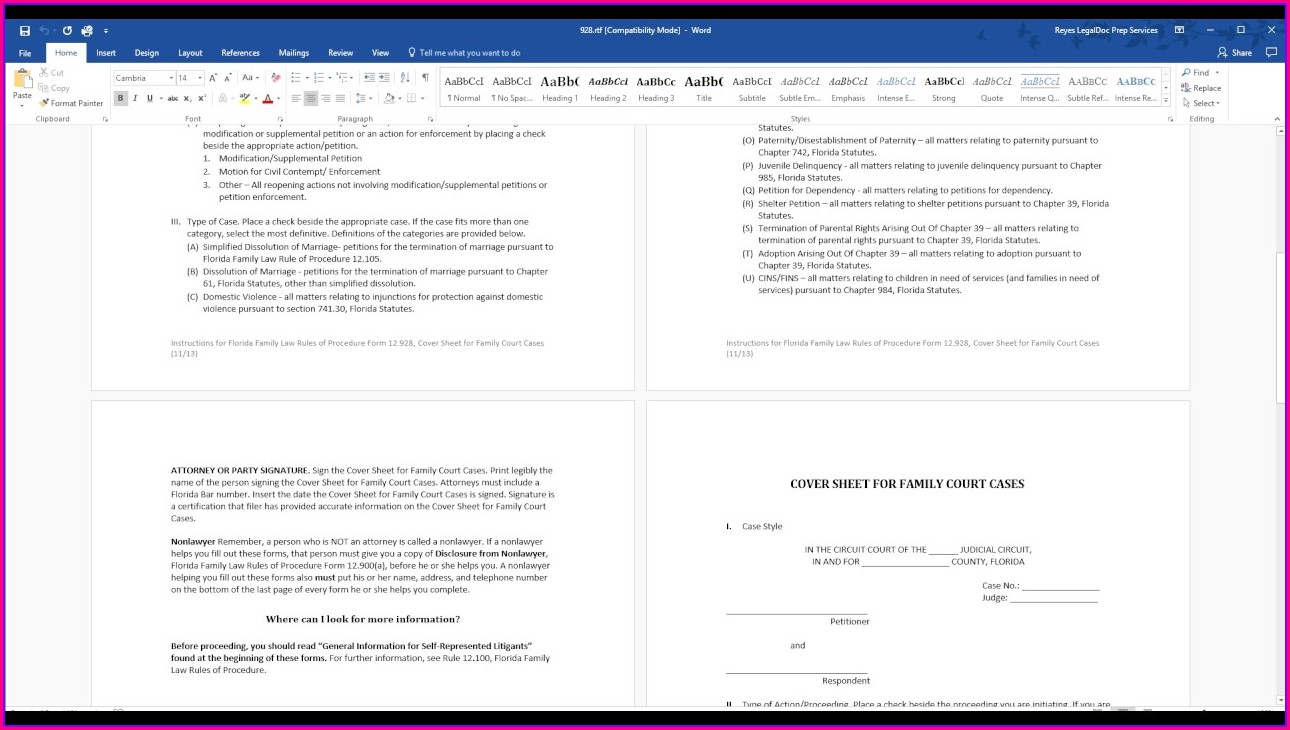Screen dimensions: 1290x730
Task: Expand the Styles gallery More button
Action: point(1165,99)
